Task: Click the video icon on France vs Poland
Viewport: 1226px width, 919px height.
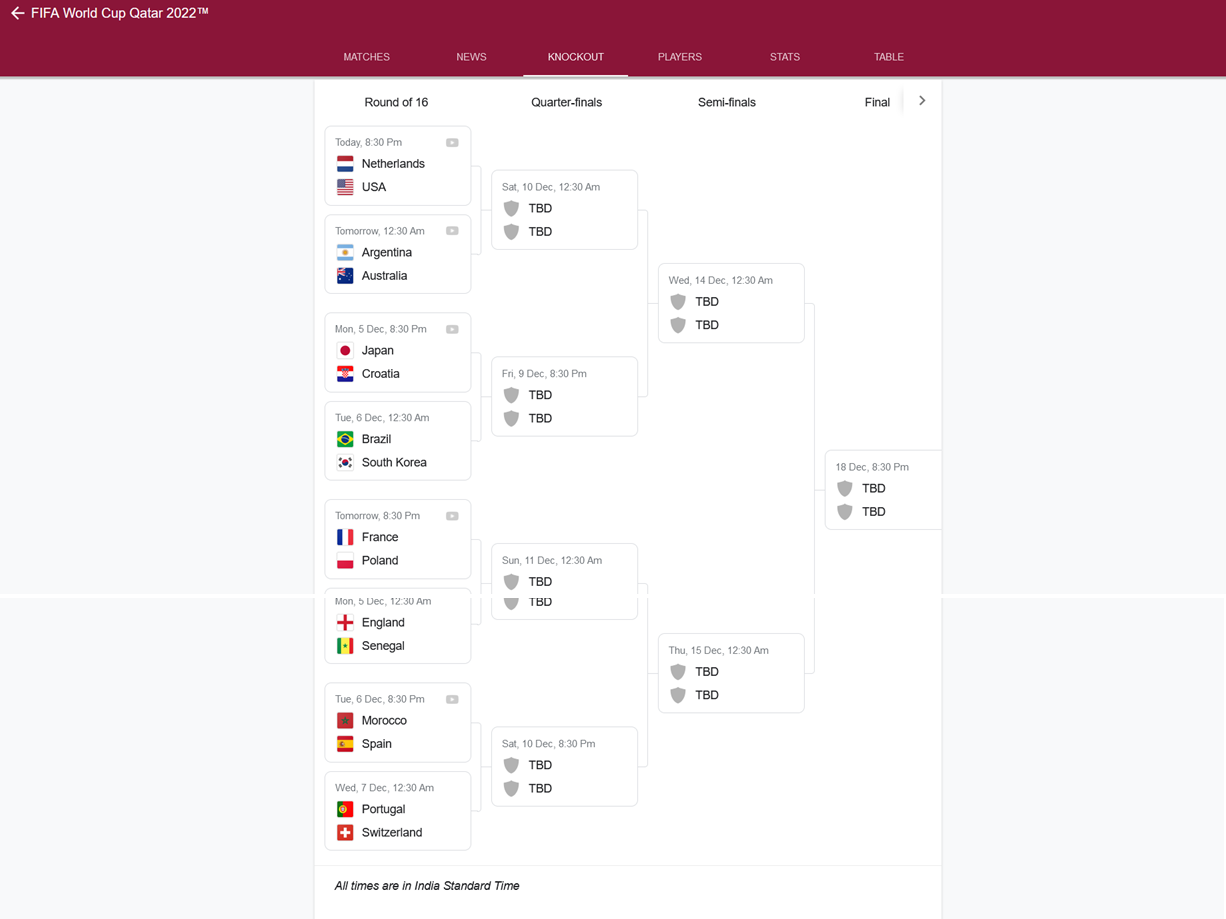Action: coord(452,516)
